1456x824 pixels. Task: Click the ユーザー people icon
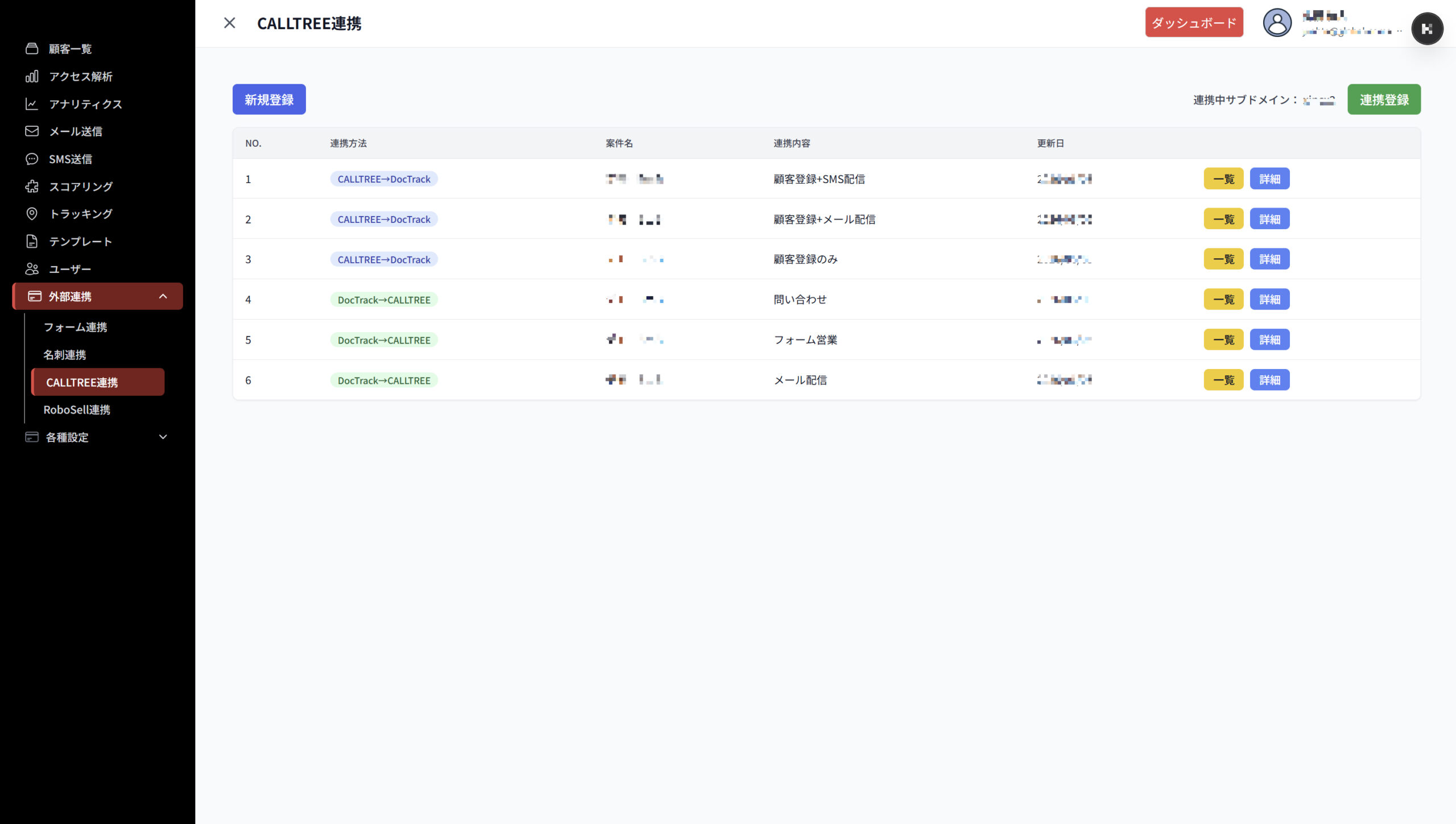[32, 269]
